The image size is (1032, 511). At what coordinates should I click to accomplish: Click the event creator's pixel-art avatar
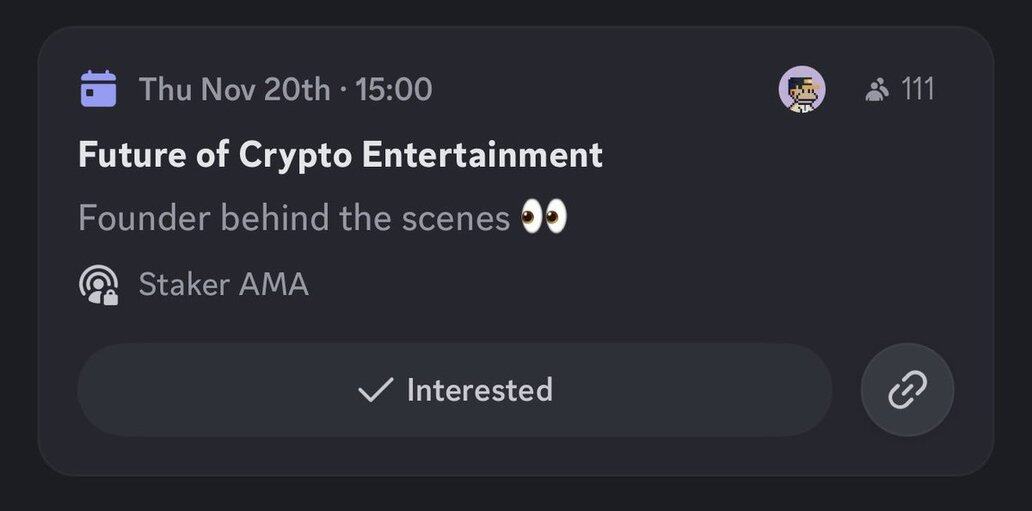[802, 90]
